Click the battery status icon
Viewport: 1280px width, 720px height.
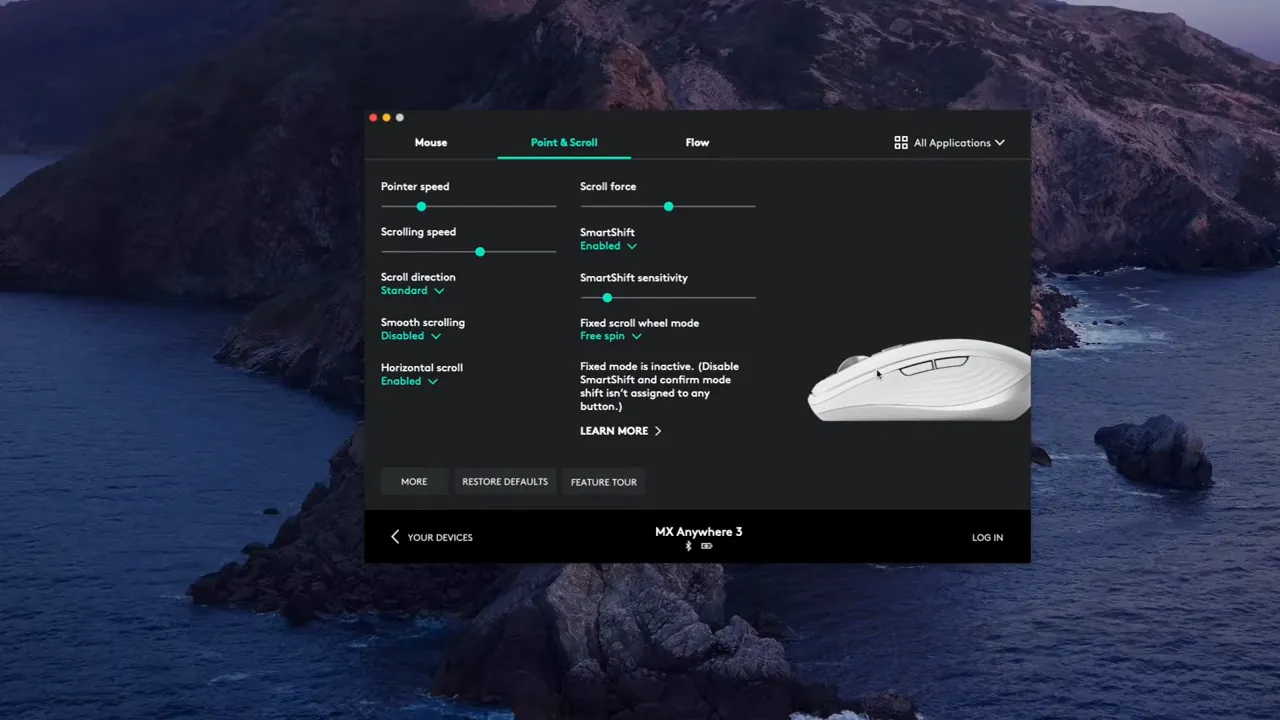pos(707,546)
